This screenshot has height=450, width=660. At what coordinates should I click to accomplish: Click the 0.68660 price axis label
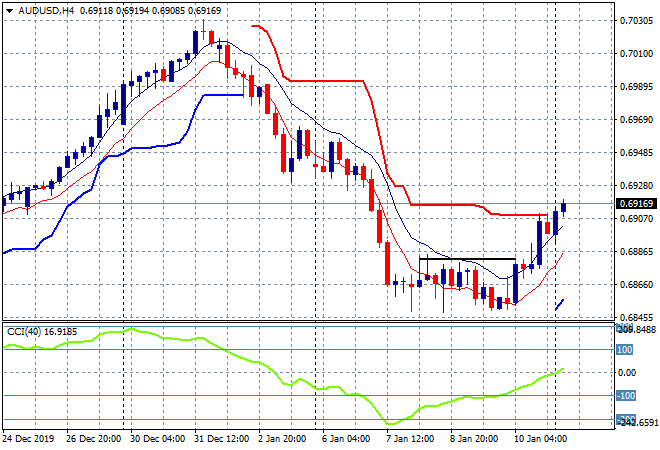tap(636, 285)
